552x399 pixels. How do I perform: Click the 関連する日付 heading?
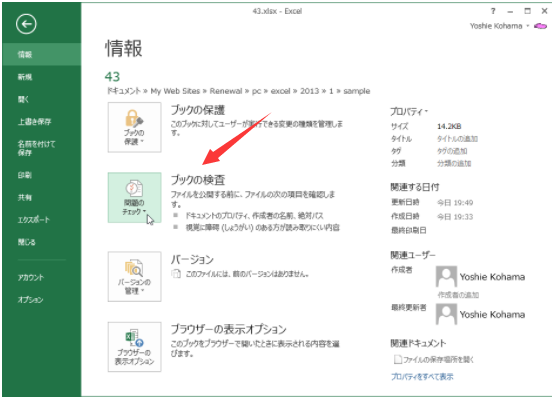[415, 187]
